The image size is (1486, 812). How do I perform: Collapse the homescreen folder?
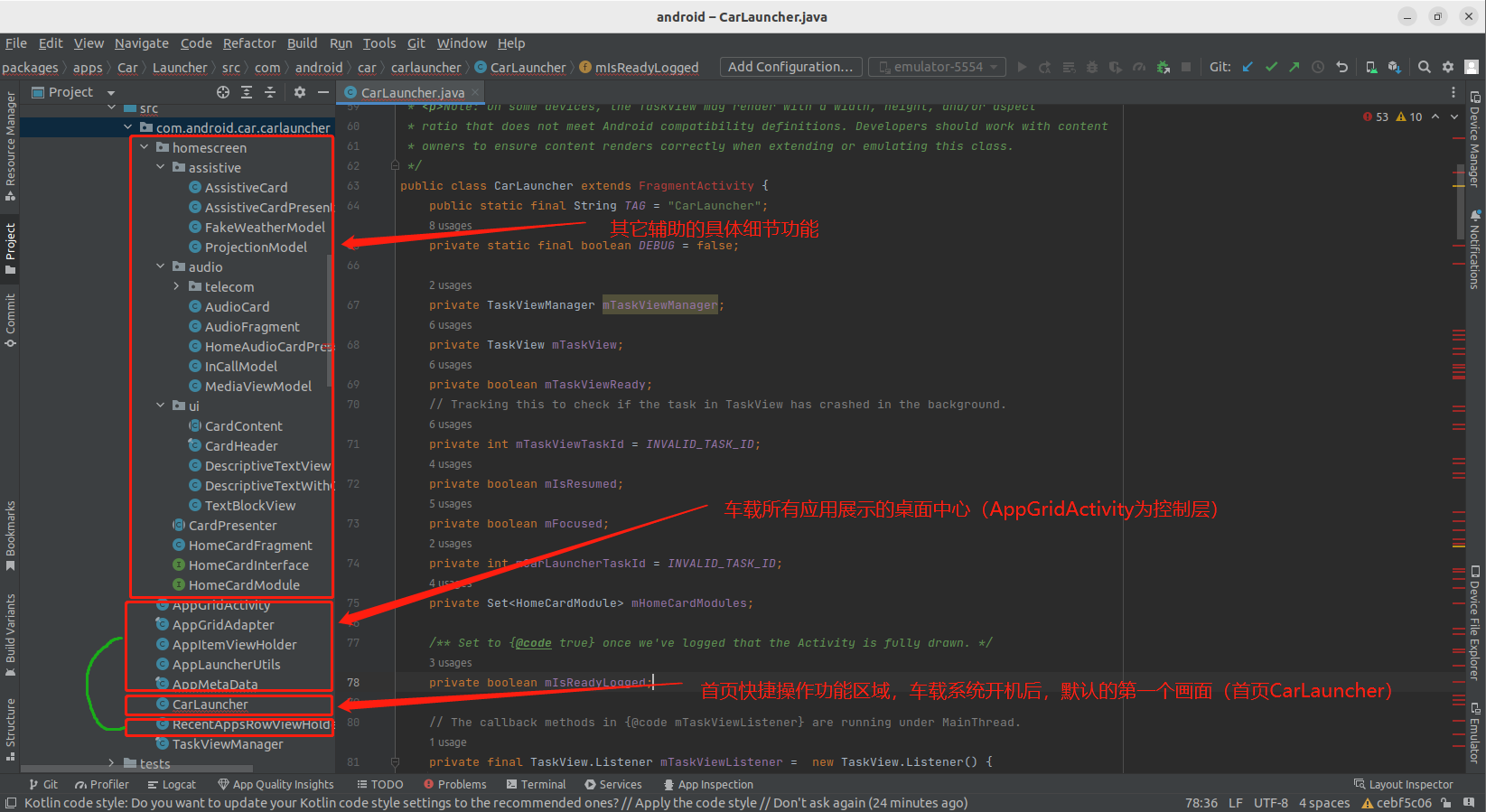[144, 147]
